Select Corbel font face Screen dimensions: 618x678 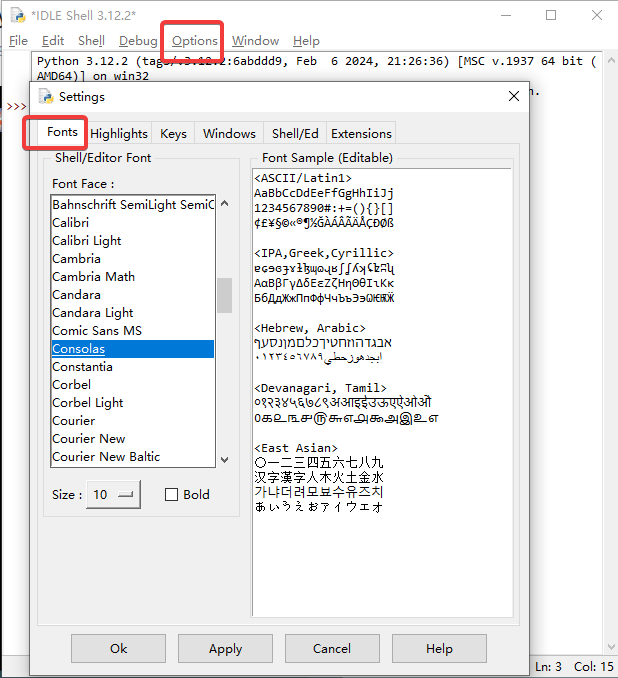[x=133, y=385]
